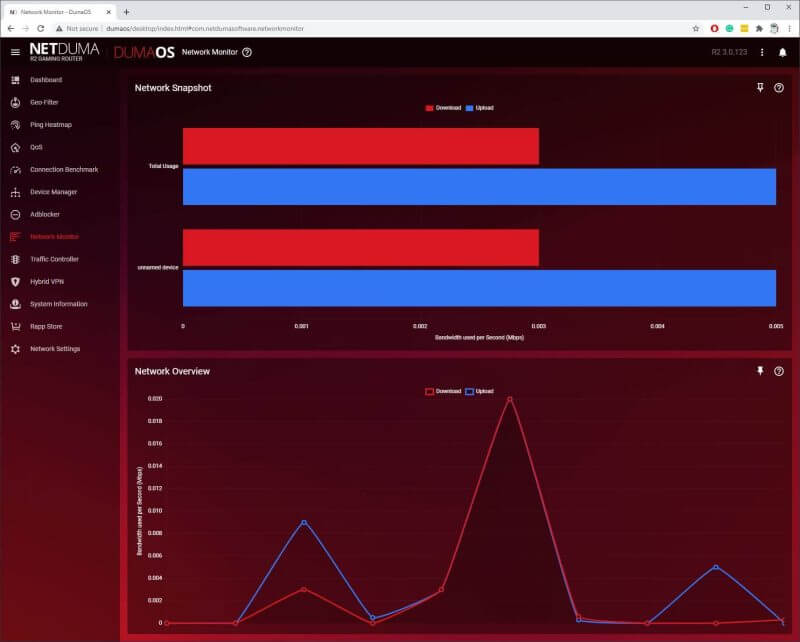Go to Adblocker page
This screenshot has width=800, height=642.
tap(44, 215)
